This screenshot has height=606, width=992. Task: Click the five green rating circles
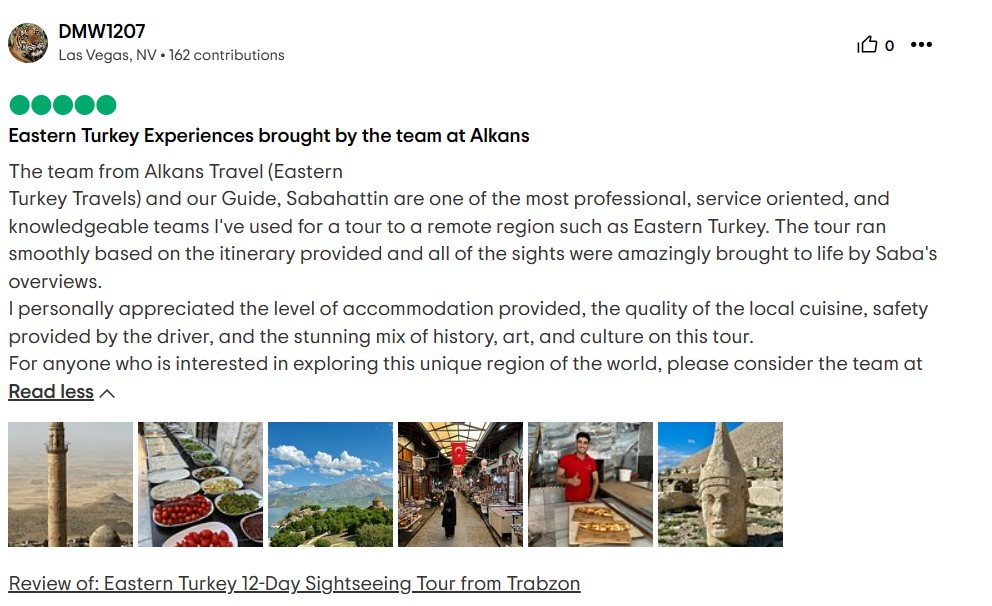click(x=62, y=105)
